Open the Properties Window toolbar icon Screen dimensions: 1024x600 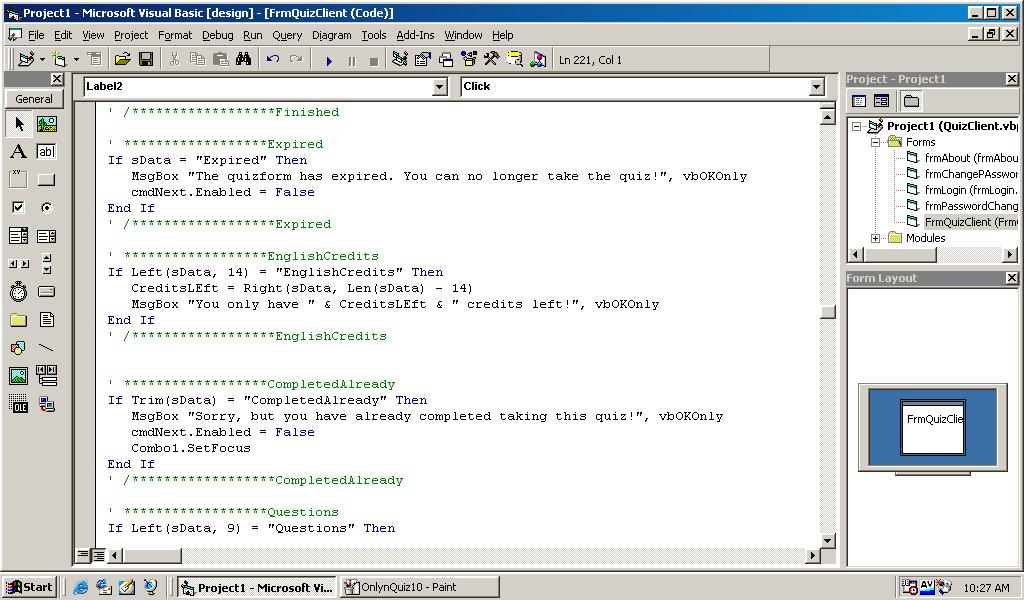click(423, 60)
